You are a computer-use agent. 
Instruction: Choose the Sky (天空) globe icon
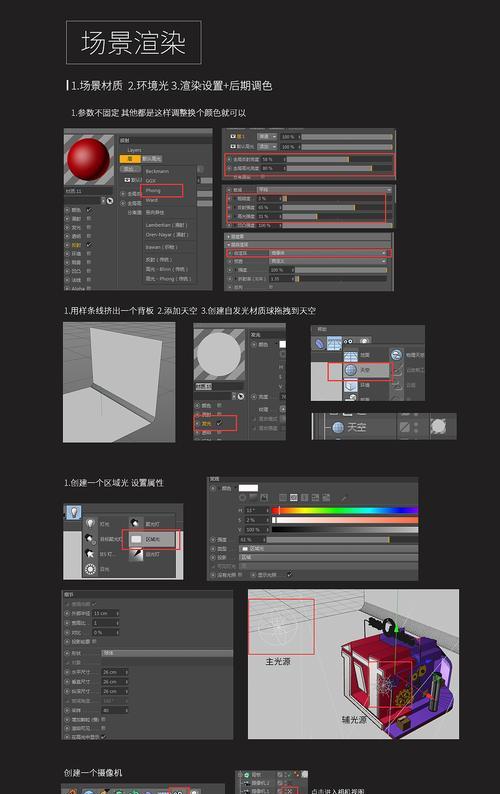click(x=351, y=370)
